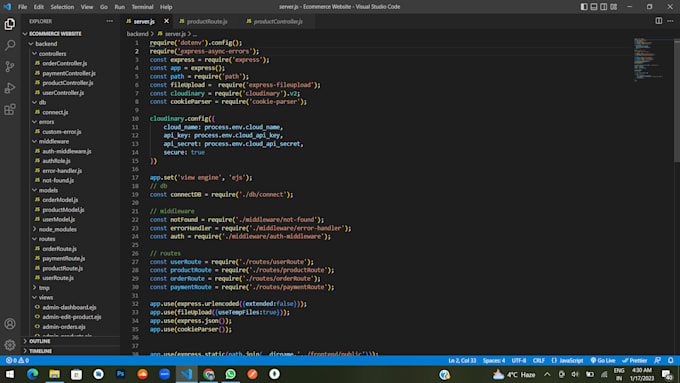The height and width of the screenshot is (383, 680).
Task: Open Chrome from taskbar
Action: [209, 374]
